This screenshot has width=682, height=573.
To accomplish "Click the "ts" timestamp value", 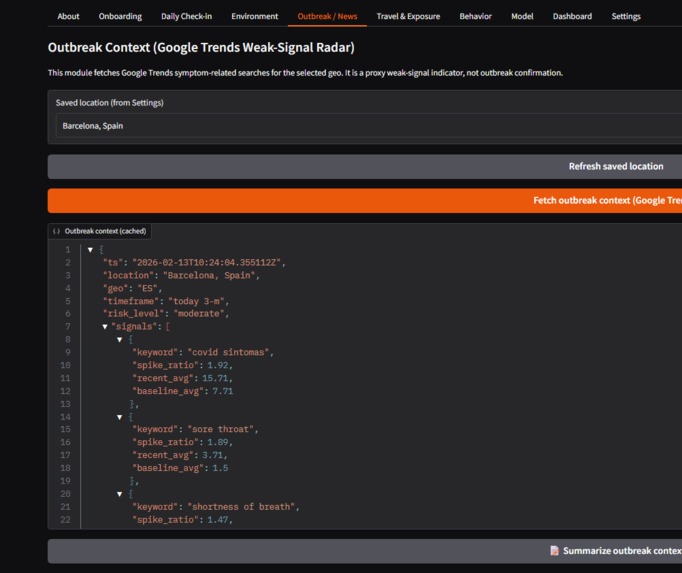I will (x=207, y=262).
